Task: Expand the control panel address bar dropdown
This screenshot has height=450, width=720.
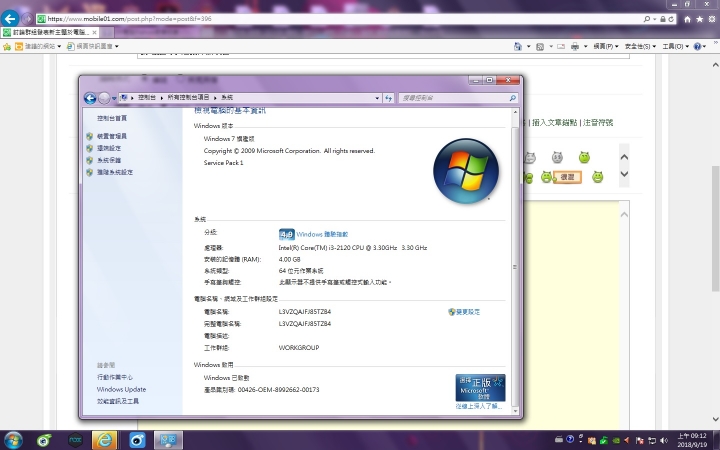Action: click(377, 98)
